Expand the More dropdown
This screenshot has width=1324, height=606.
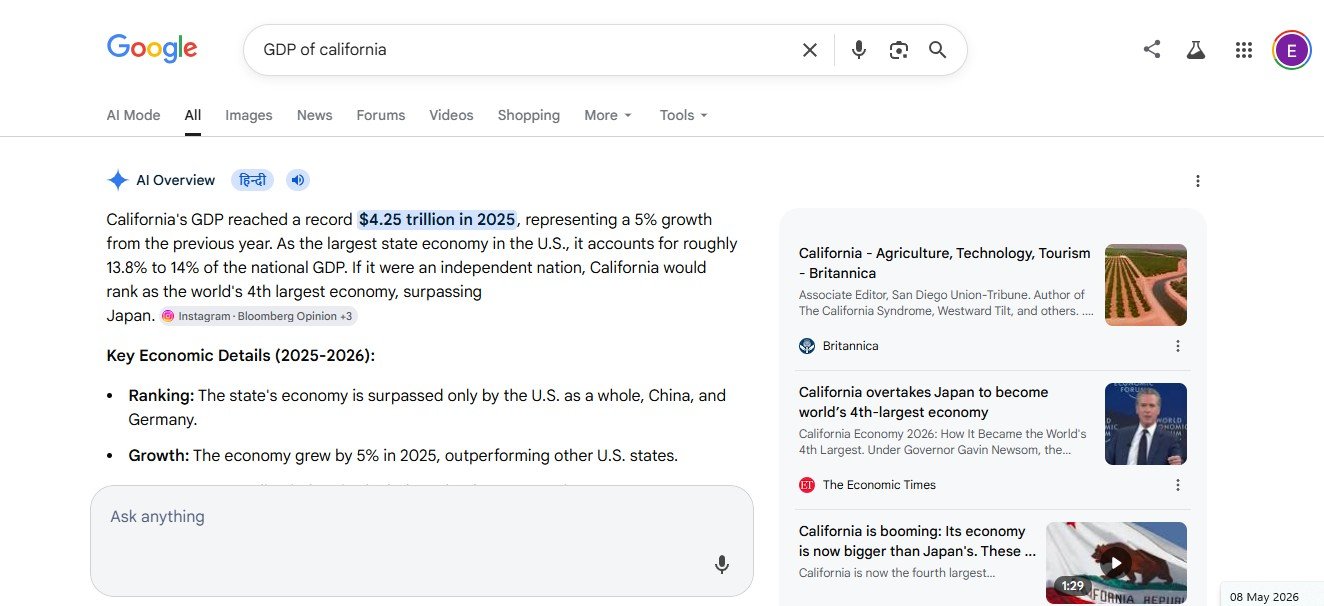coord(608,115)
